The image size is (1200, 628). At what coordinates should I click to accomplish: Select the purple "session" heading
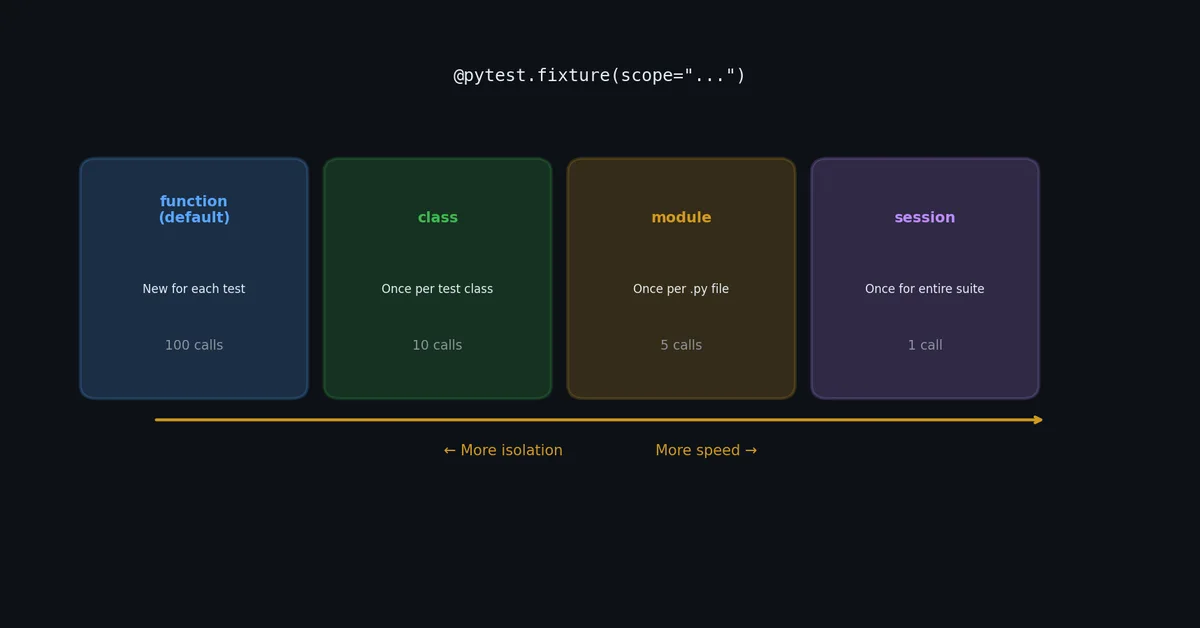point(925,218)
